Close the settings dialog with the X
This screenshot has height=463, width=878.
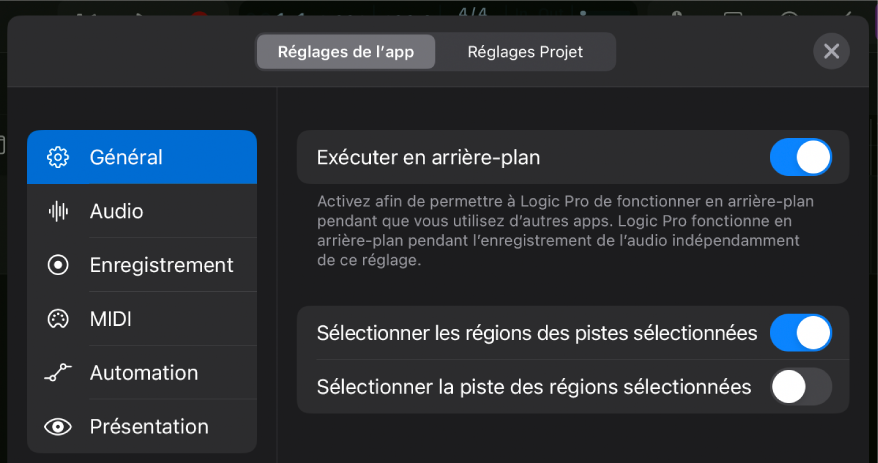831,51
